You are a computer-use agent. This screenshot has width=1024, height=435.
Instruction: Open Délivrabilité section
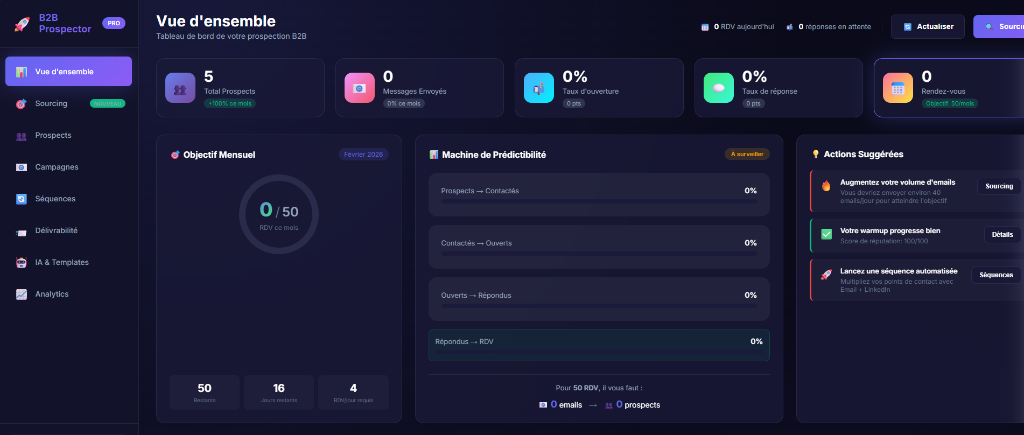69,231
